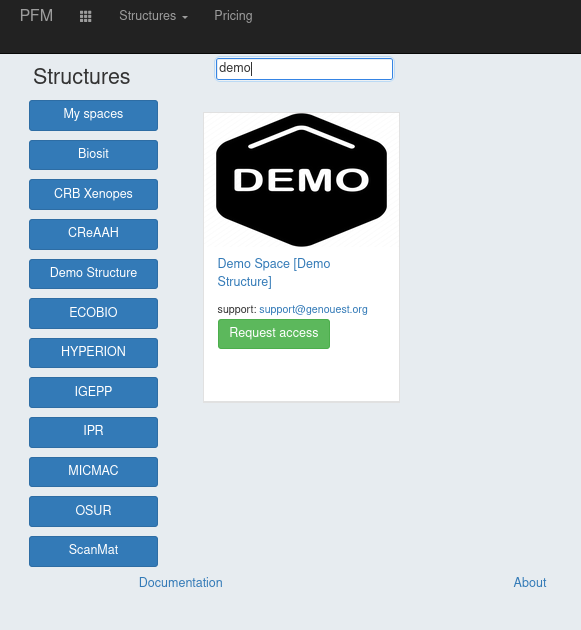Viewport: 581px width, 630px height.
Task: Go to PFM home brand link
Action: (36, 16)
